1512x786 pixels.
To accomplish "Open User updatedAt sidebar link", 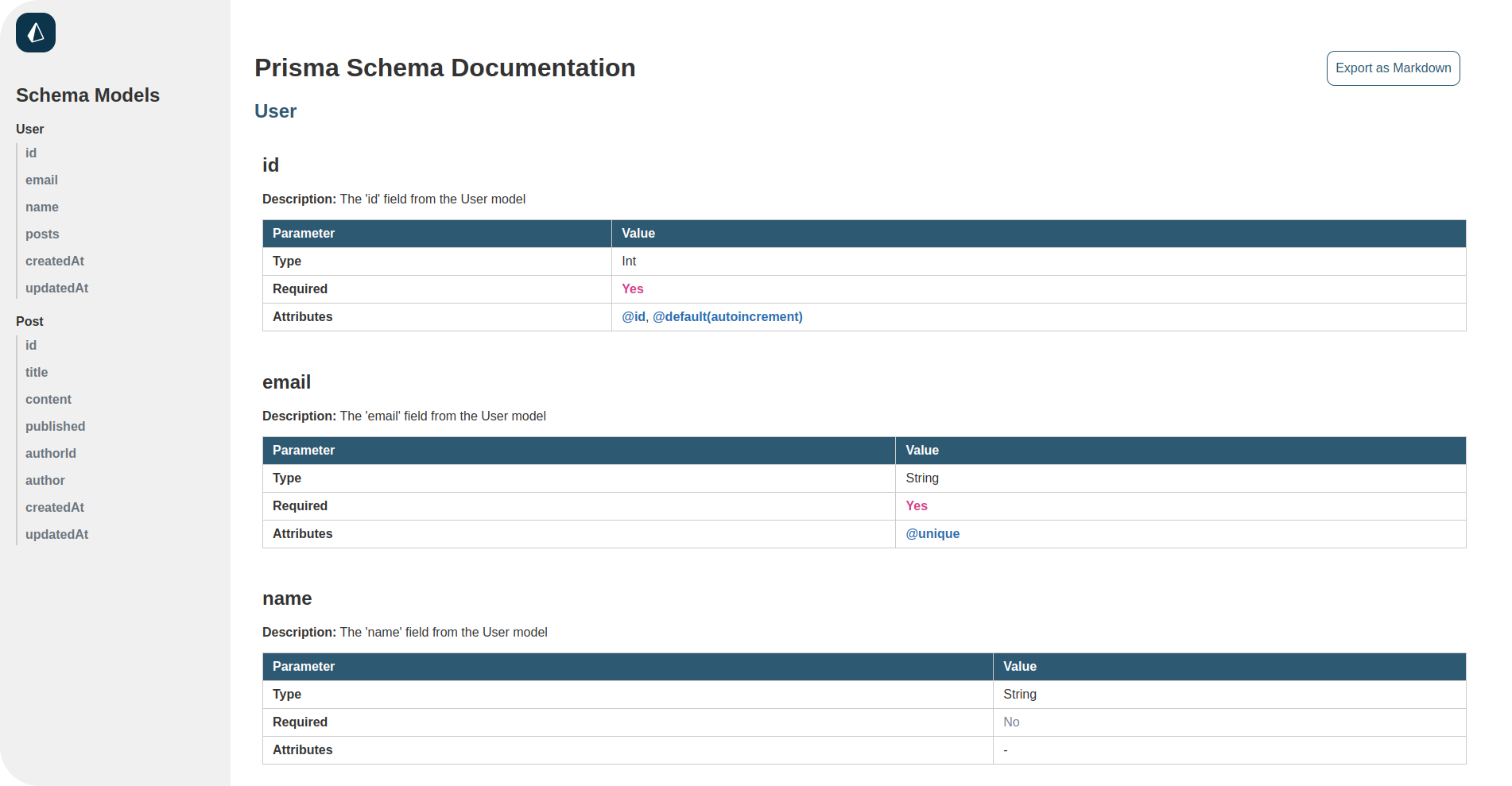I will coord(56,288).
